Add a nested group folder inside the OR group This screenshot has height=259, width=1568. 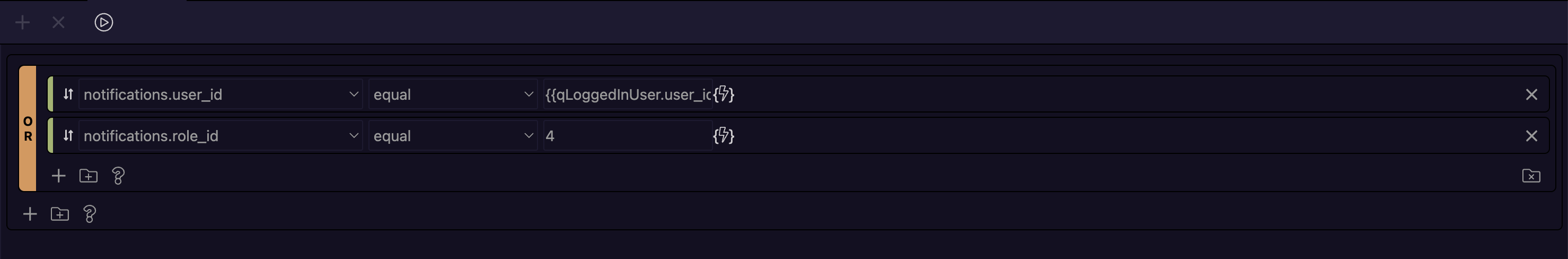[89, 176]
